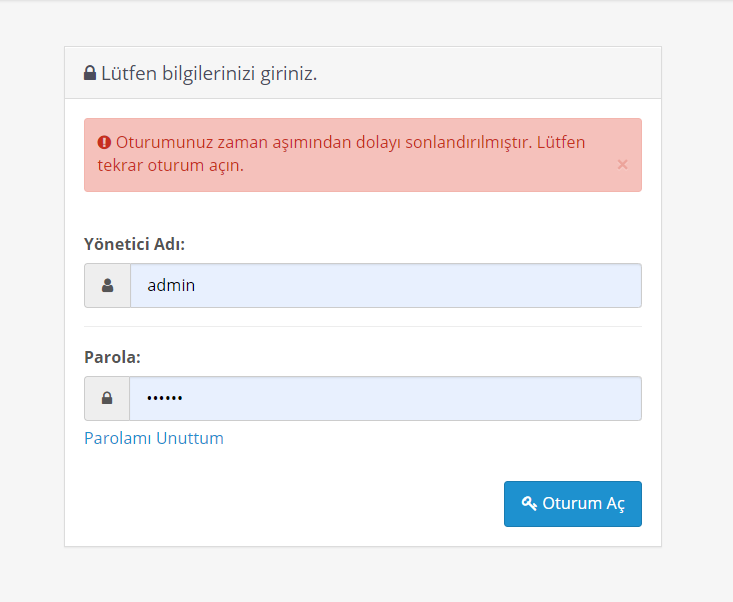The width and height of the screenshot is (733, 602).
Task: Dismiss the session timeout alert with the X
Action: 622,165
